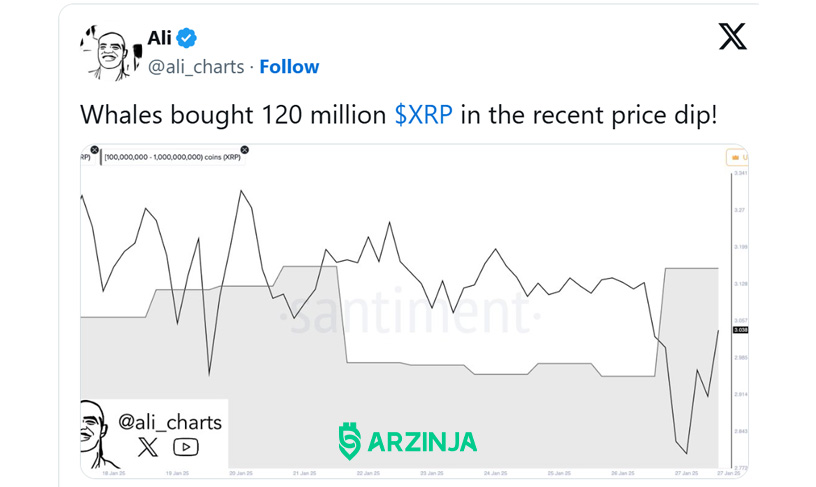Click the 3.038 current price label
Screen dimensions: 816x487
(x=741, y=330)
